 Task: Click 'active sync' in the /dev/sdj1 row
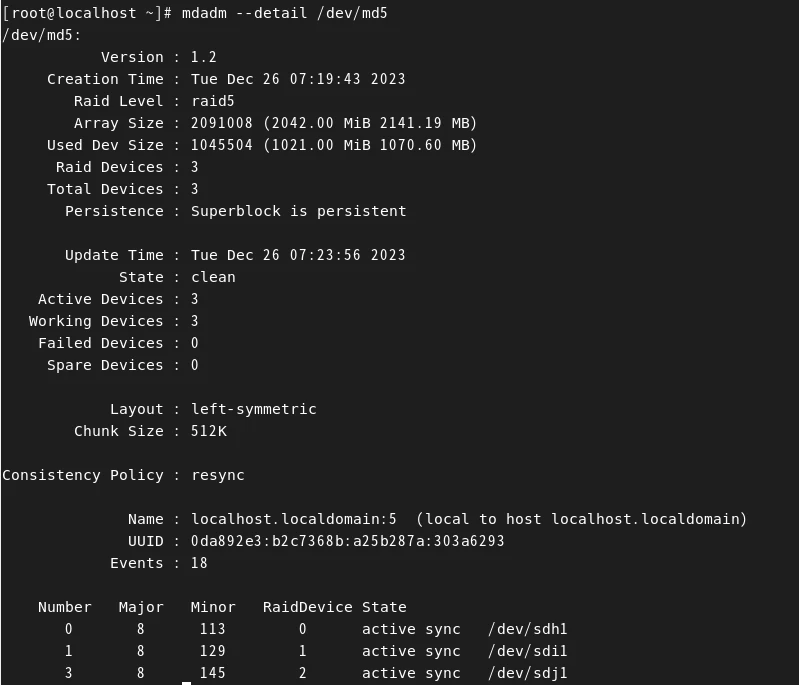click(x=411, y=673)
